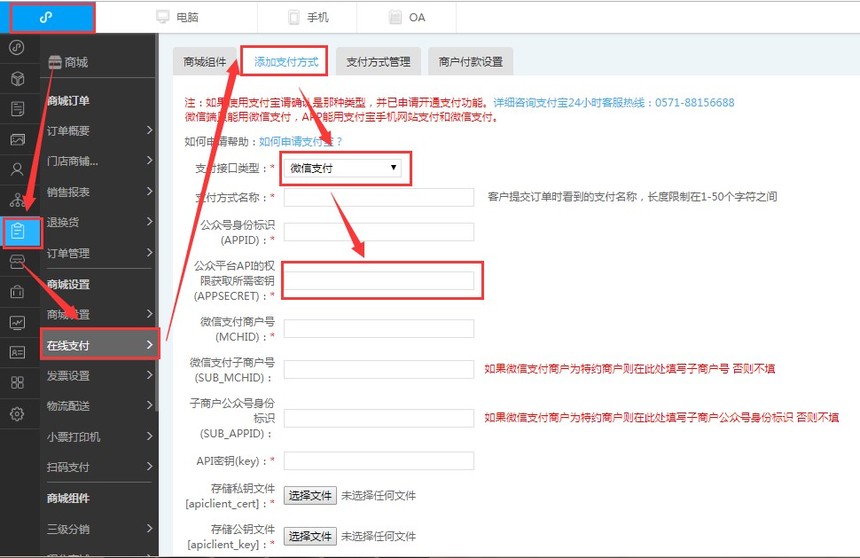860x558 pixels.
Task: Focus the API密钥(key) input field
Action: [x=379, y=461]
